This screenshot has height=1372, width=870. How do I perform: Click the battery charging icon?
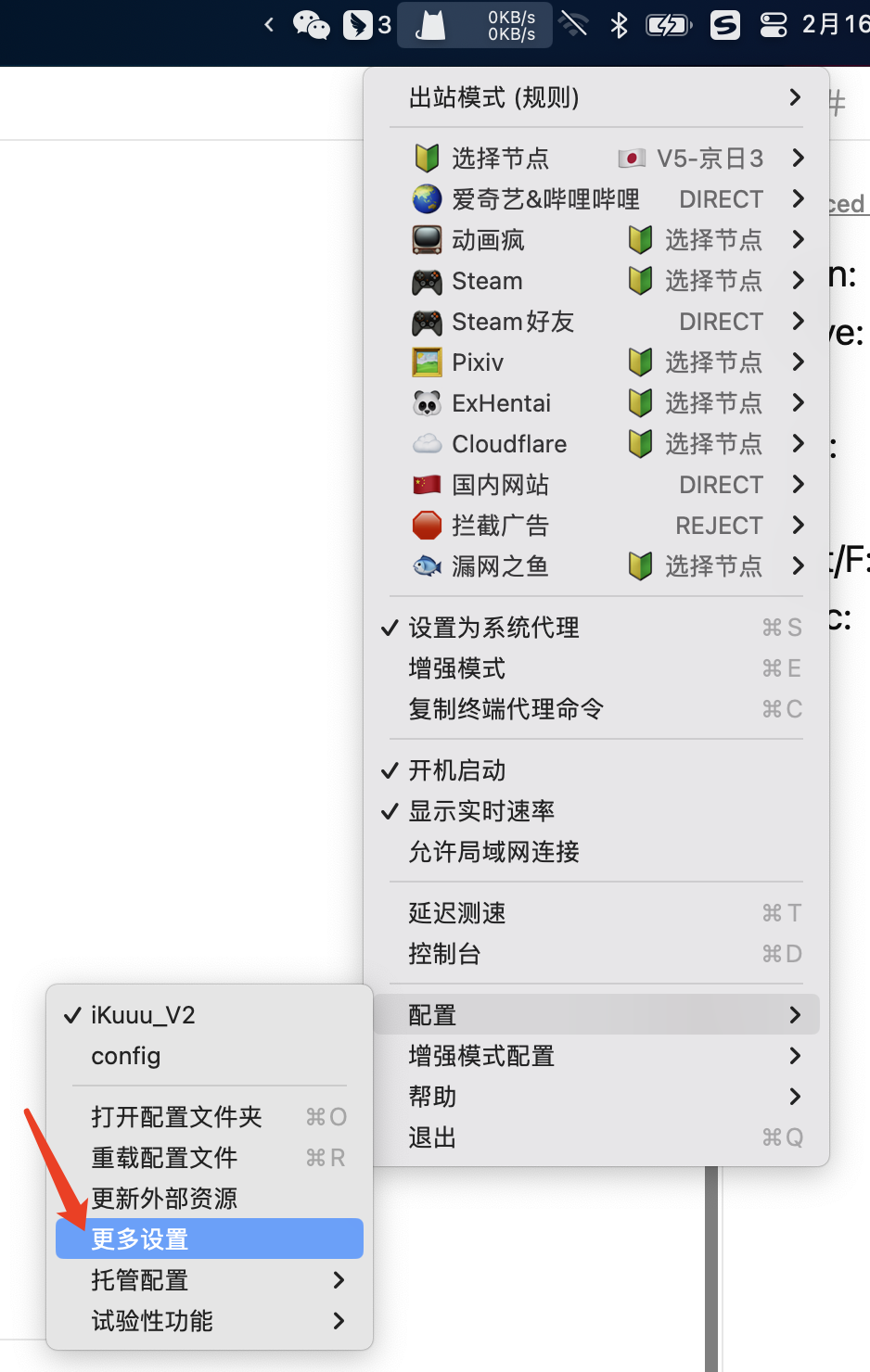point(669,25)
